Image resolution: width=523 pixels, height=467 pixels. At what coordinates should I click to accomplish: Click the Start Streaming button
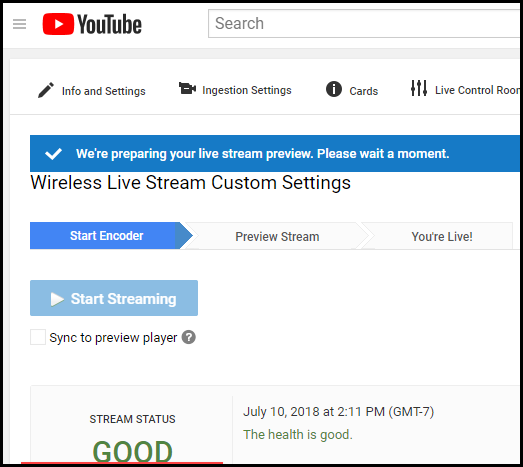114,298
